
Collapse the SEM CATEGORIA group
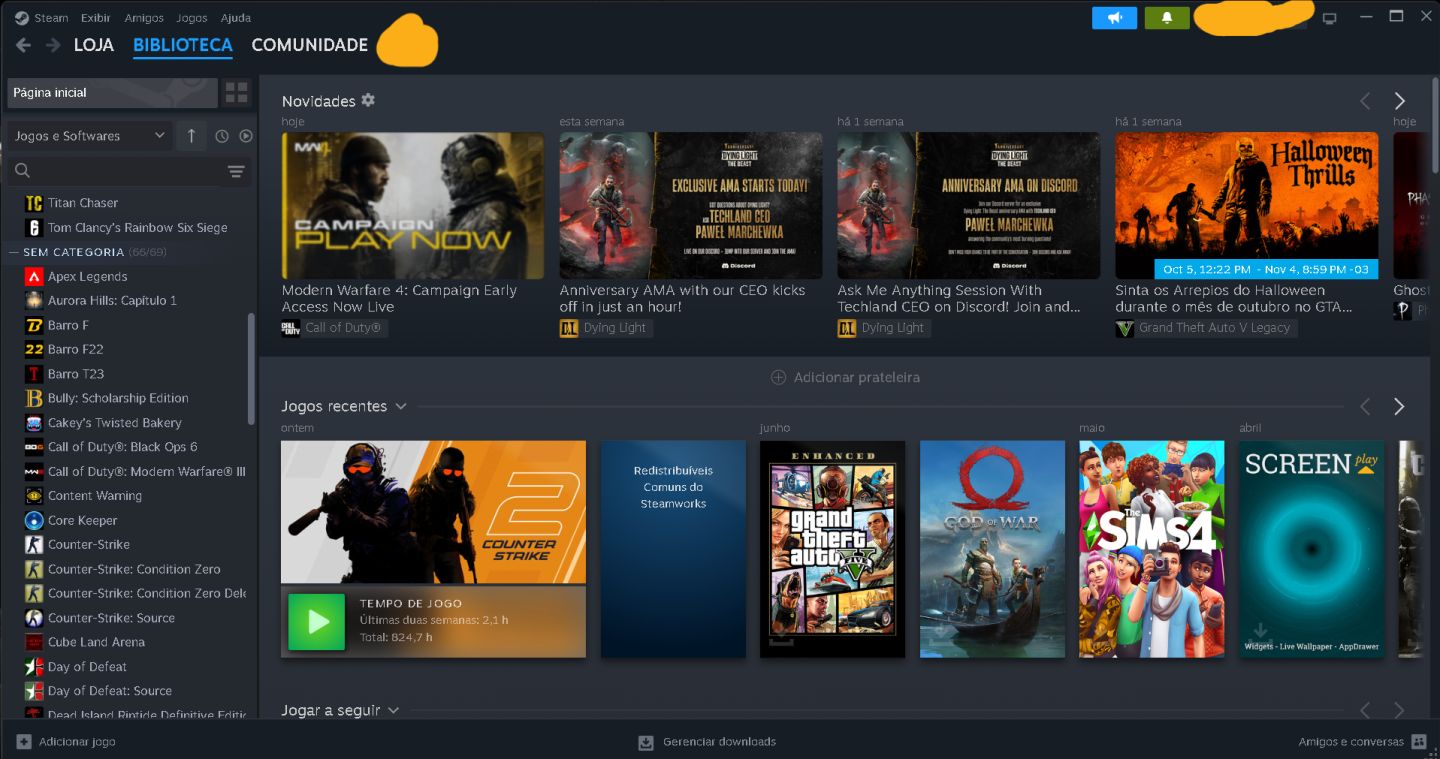coord(14,252)
